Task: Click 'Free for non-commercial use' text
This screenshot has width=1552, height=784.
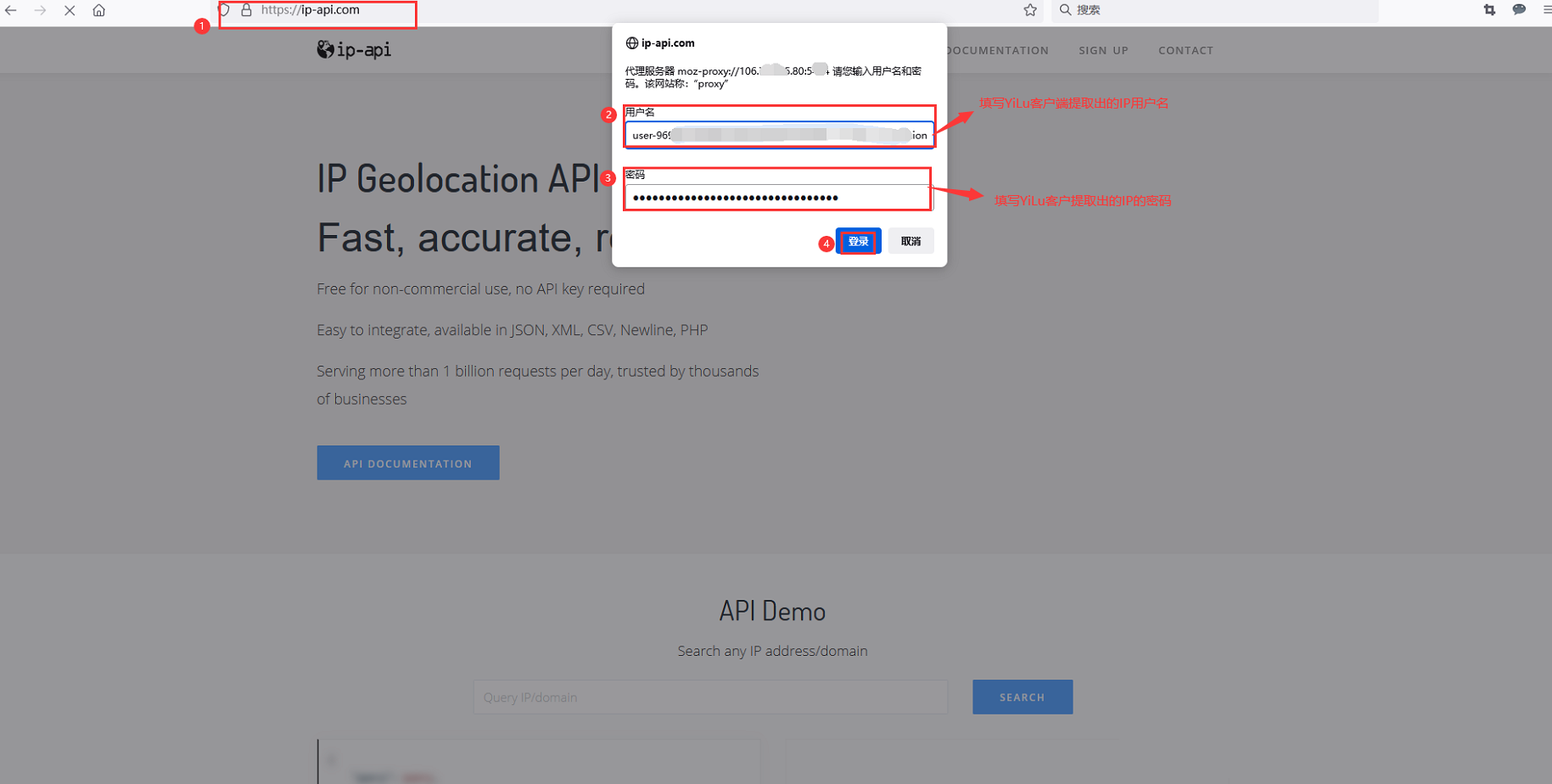Action: tap(480, 289)
